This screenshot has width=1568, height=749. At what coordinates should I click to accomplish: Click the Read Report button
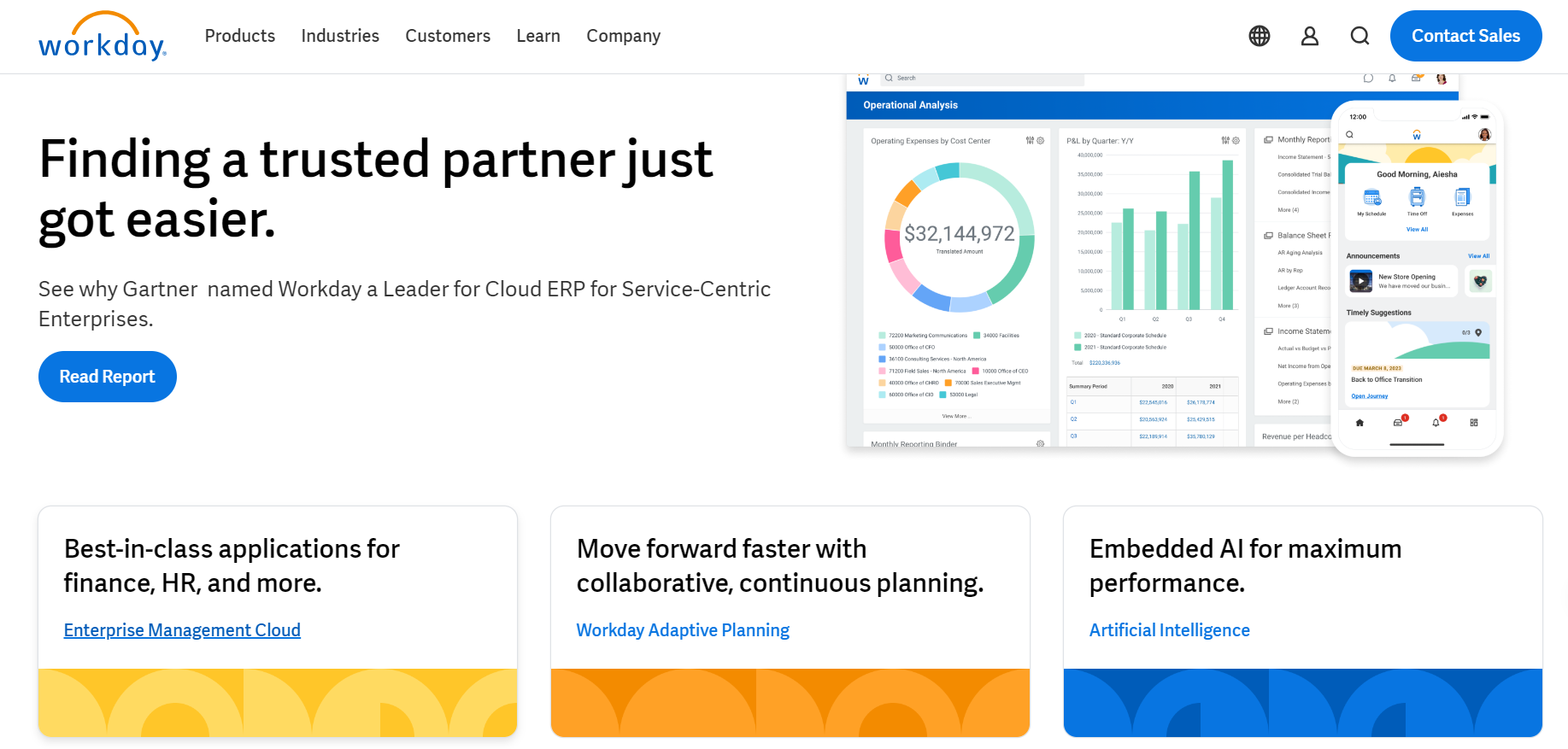tap(108, 377)
